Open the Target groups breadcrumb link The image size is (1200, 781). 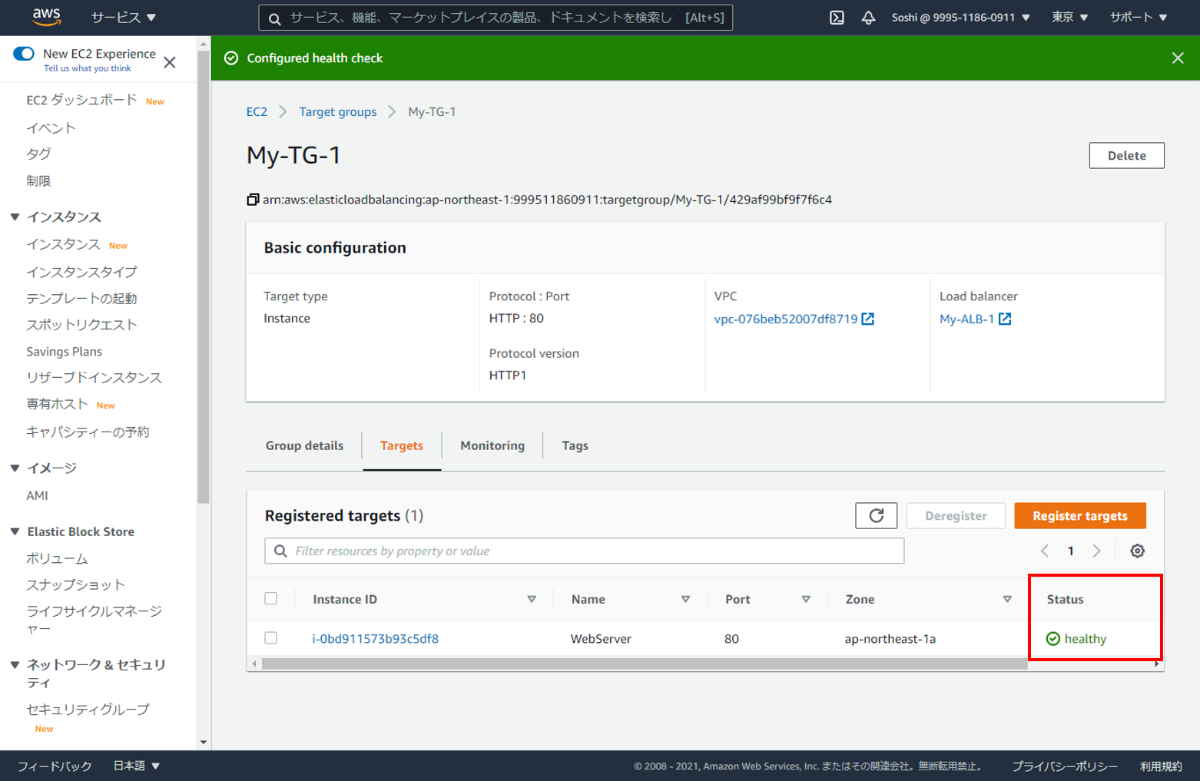338,112
